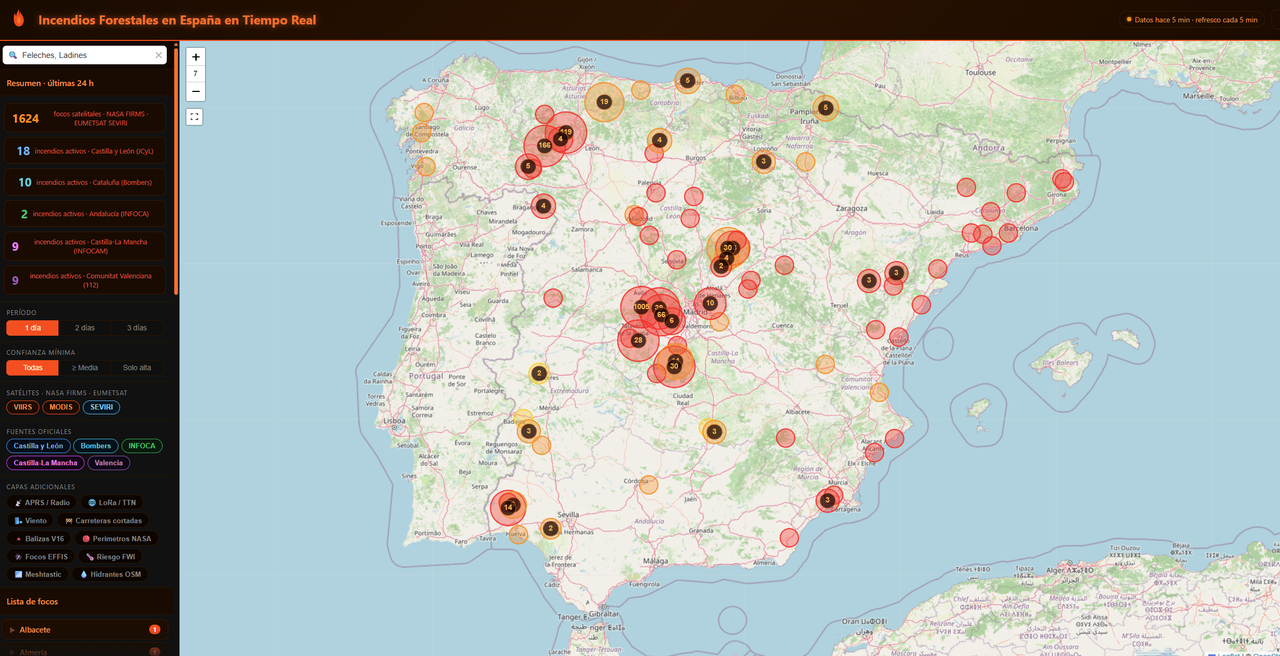This screenshot has height=656, width=1280.
Task: Toggle the Bombers source filter
Action: (x=96, y=446)
